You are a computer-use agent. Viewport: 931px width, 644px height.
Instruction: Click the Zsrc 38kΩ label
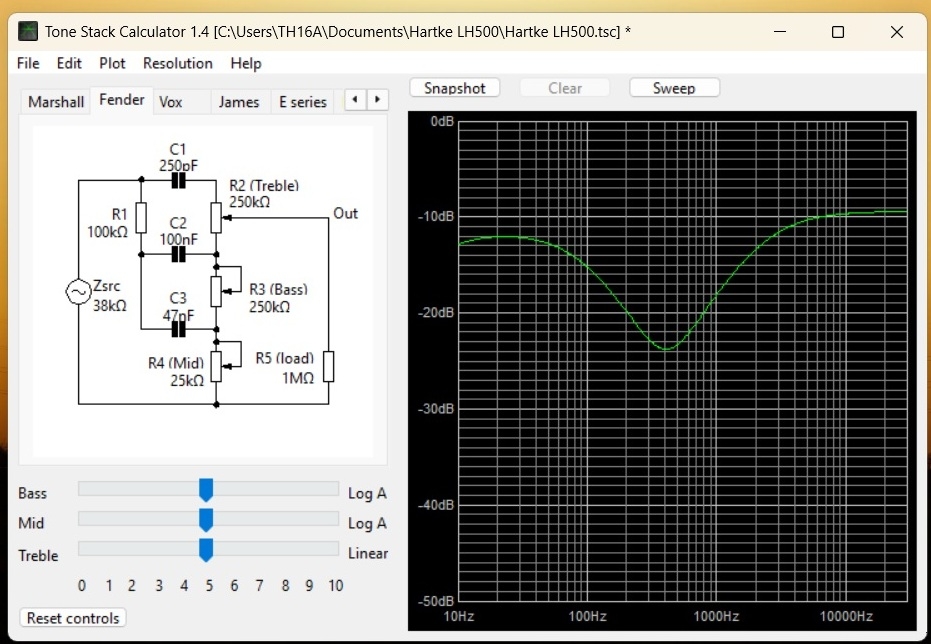tap(109, 296)
